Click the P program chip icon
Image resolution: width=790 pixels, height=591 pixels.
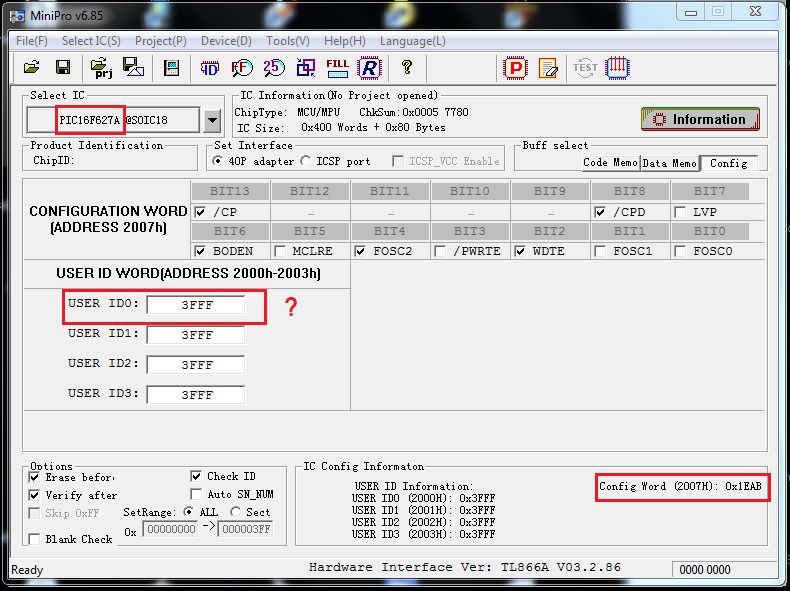(x=515, y=68)
